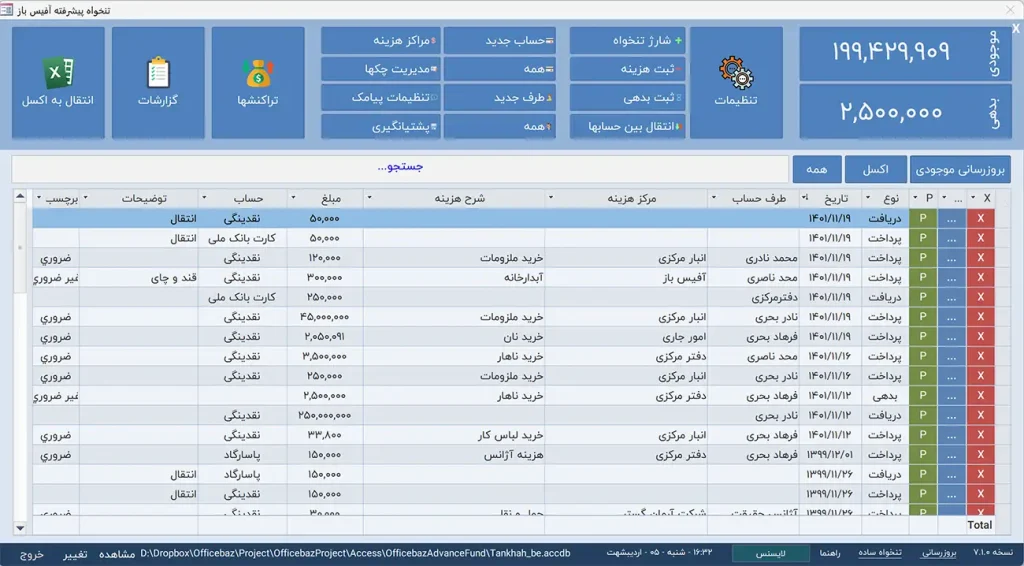The width and height of the screenshot is (1024, 566).
Task: Click blue ... on the خرید نان row
Action: 952,336
